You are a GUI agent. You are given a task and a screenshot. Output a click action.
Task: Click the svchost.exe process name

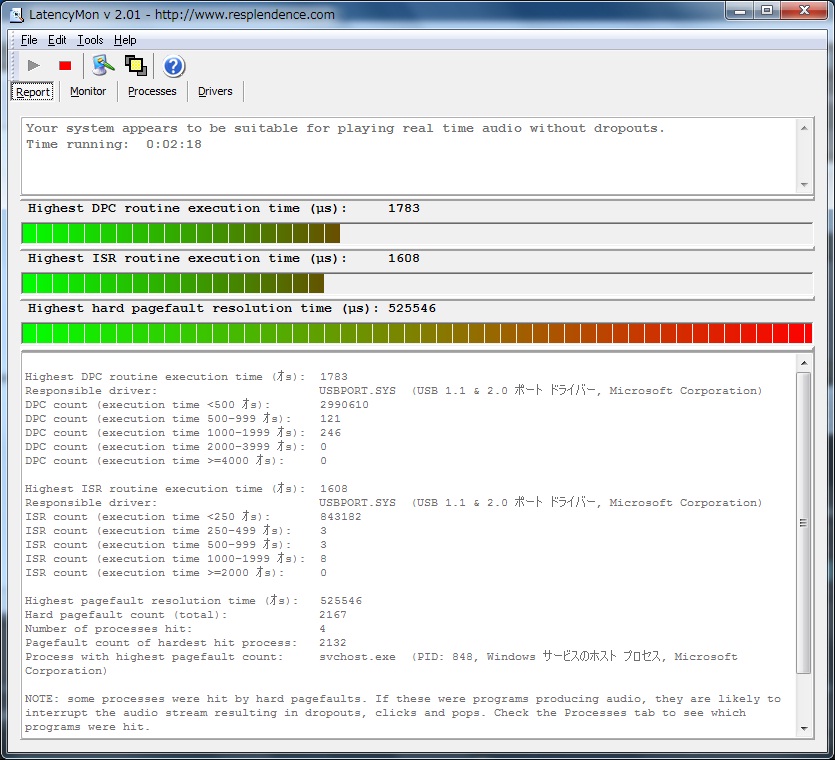[357, 657]
